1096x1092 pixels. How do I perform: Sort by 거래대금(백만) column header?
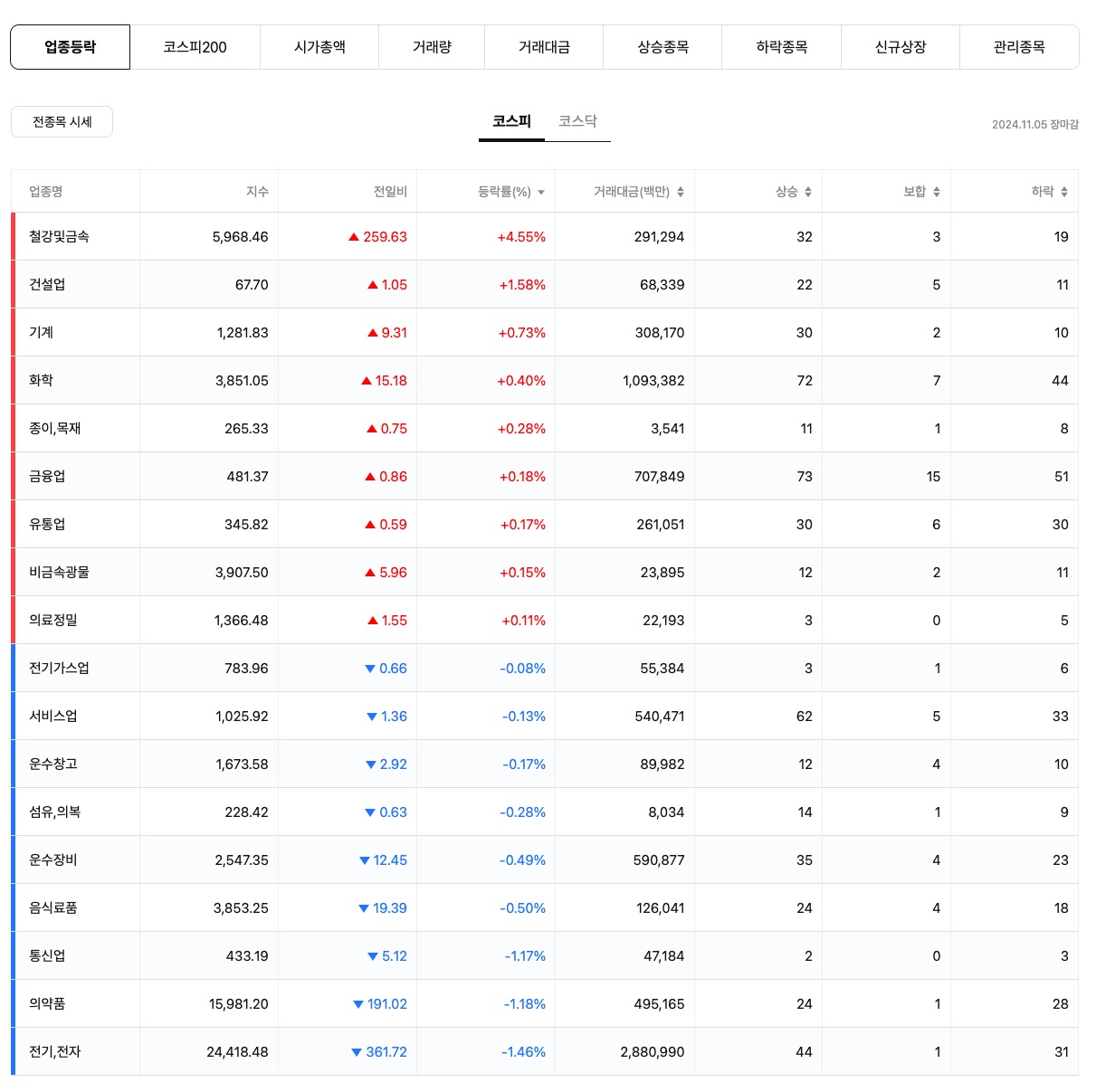click(x=638, y=192)
